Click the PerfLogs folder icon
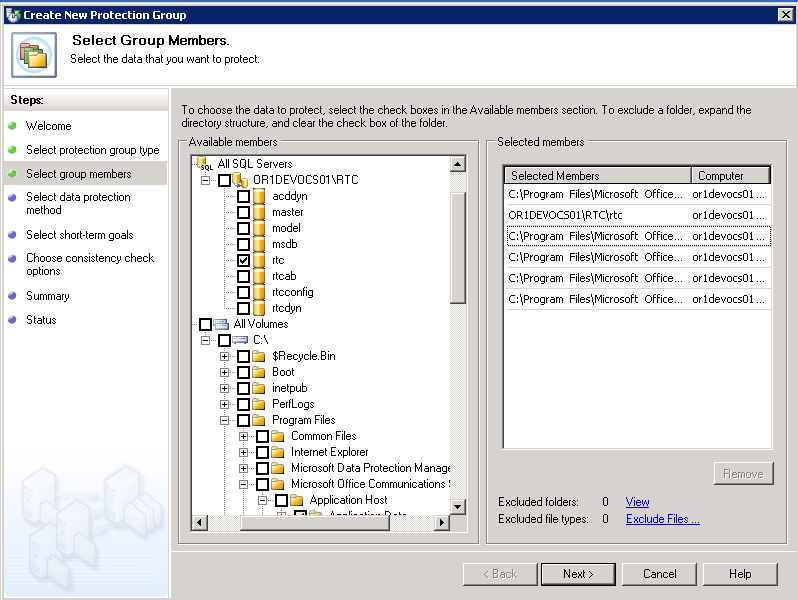 coord(259,404)
